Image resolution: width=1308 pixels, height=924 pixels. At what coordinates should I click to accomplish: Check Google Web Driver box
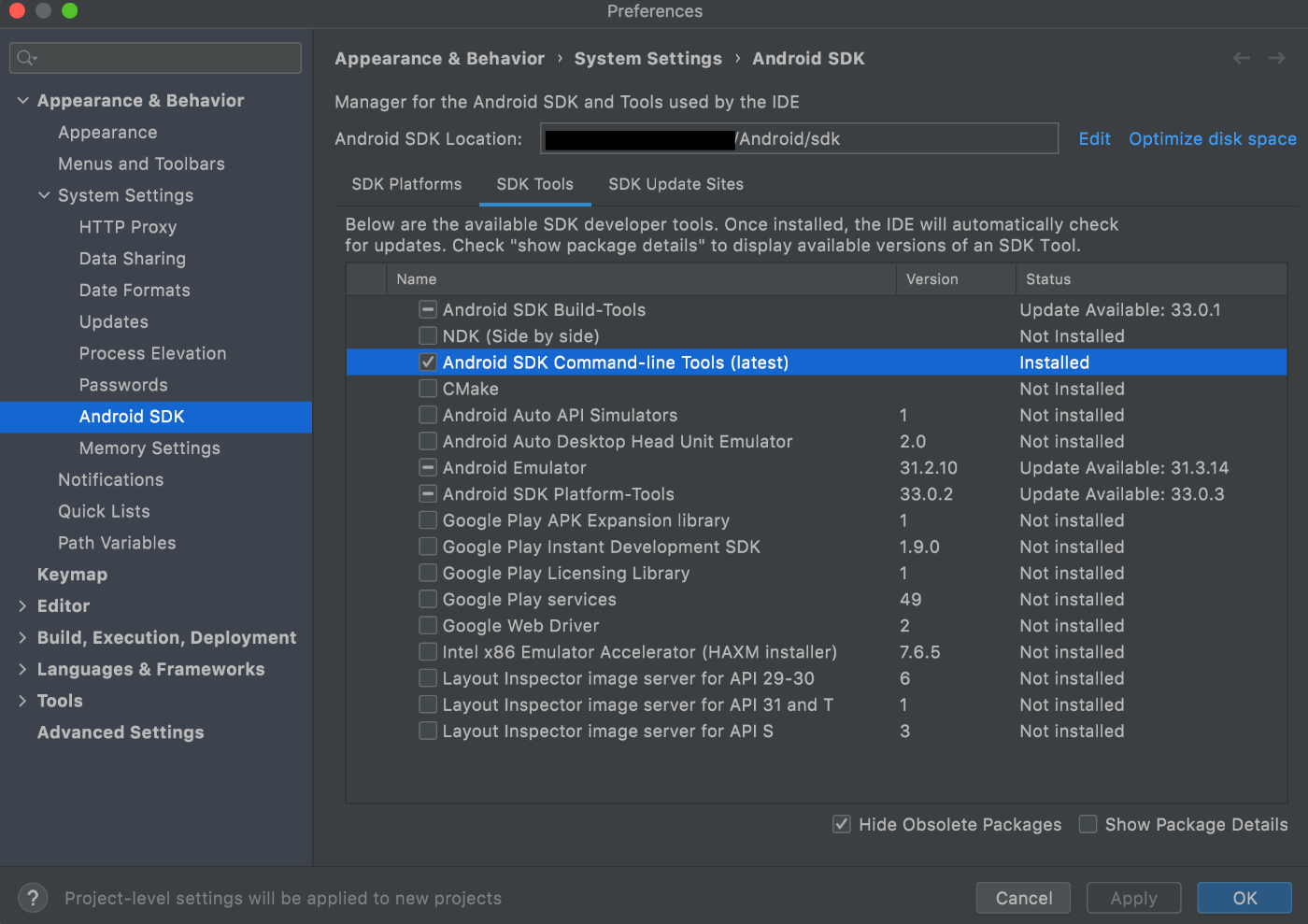point(428,625)
